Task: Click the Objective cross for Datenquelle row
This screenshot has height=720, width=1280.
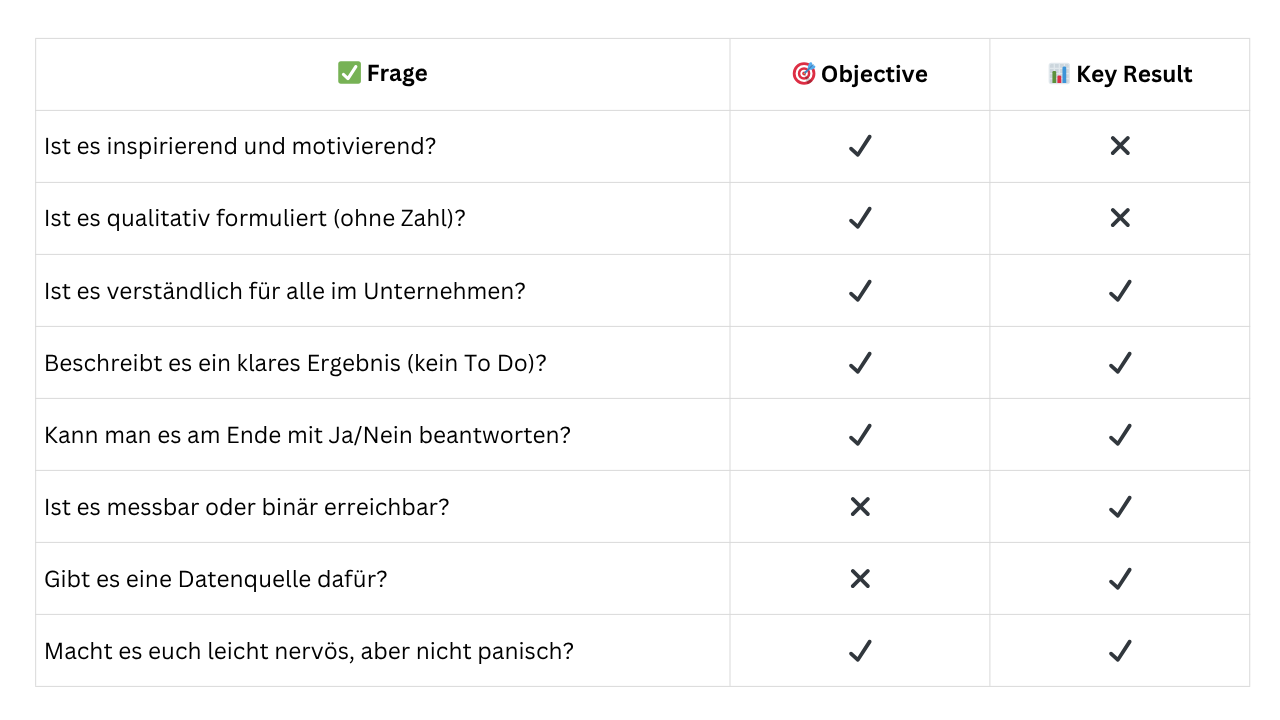Action: (860, 579)
